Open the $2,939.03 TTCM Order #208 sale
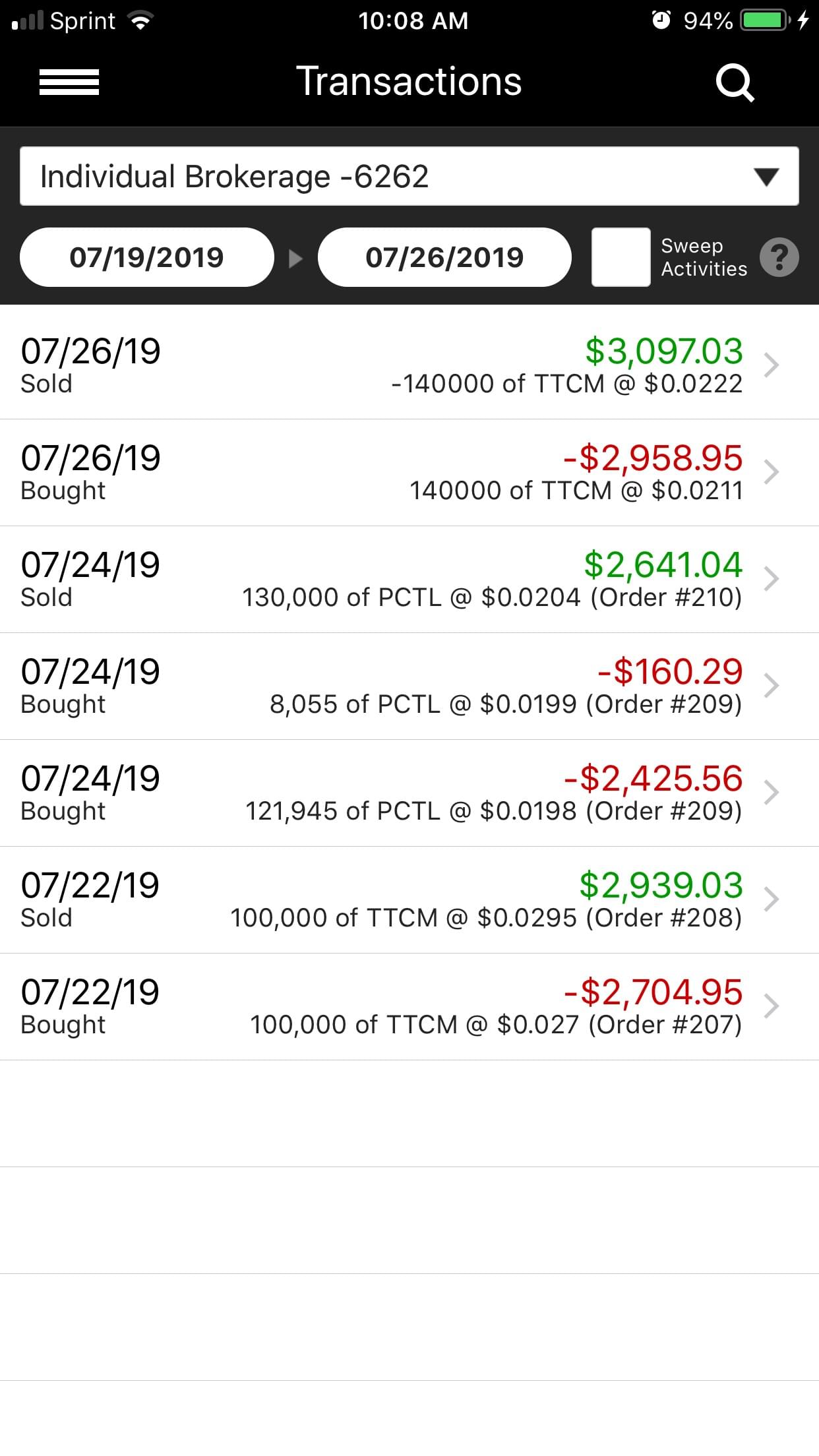Viewport: 819px width, 1456px height. pyautogui.click(x=409, y=899)
